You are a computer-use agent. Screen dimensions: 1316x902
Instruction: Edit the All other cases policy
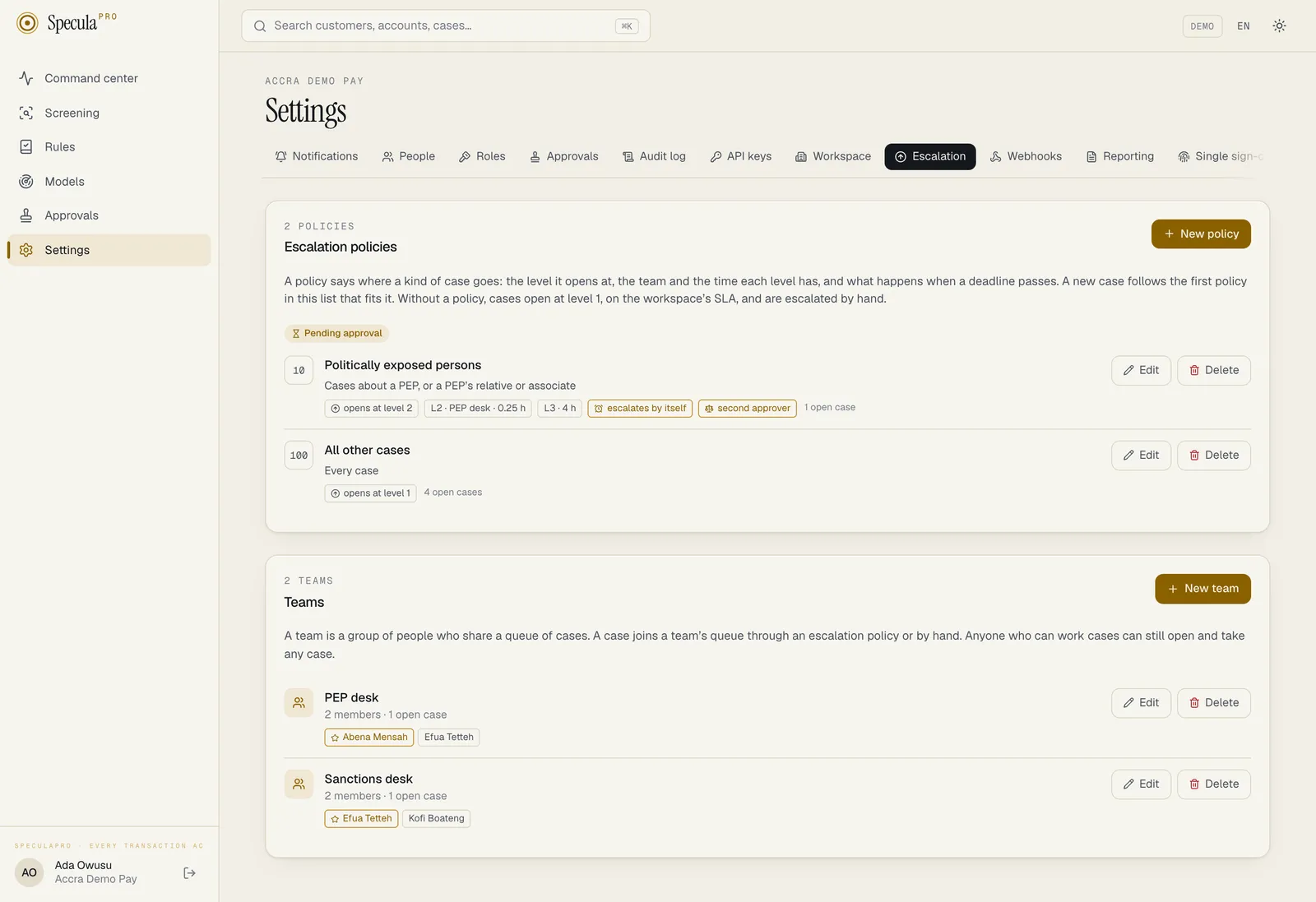pyautogui.click(x=1141, y=456)
